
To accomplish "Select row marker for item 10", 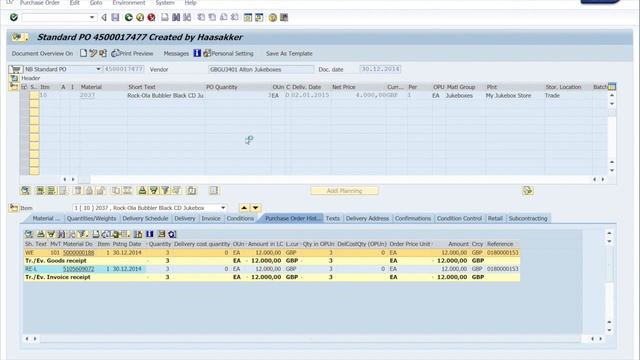I will [34, 95].
